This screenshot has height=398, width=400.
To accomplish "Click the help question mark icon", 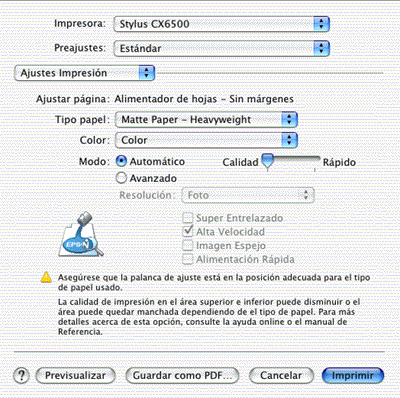I will tap(21, 375).
